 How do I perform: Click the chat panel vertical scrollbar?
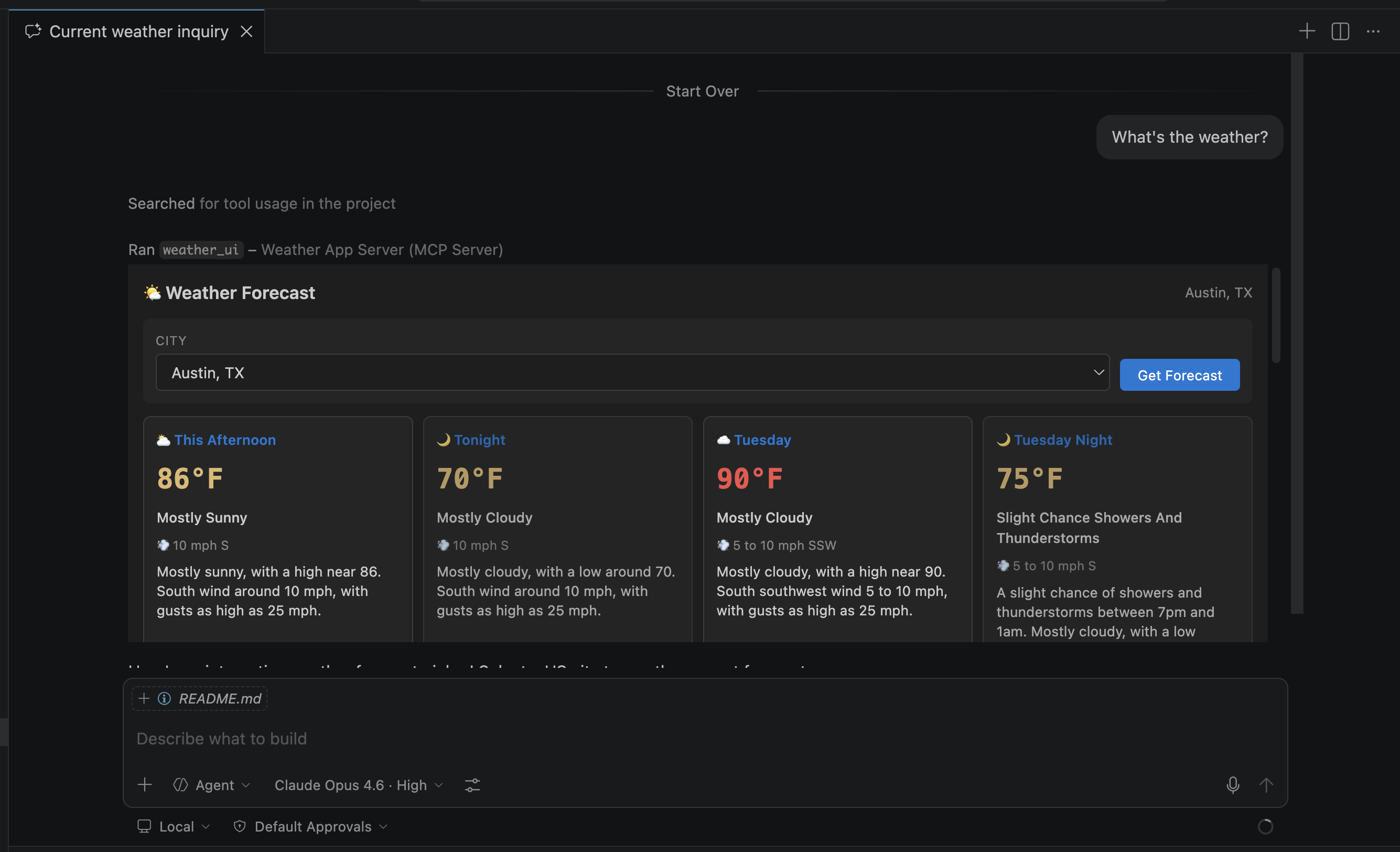[1297, 334]
